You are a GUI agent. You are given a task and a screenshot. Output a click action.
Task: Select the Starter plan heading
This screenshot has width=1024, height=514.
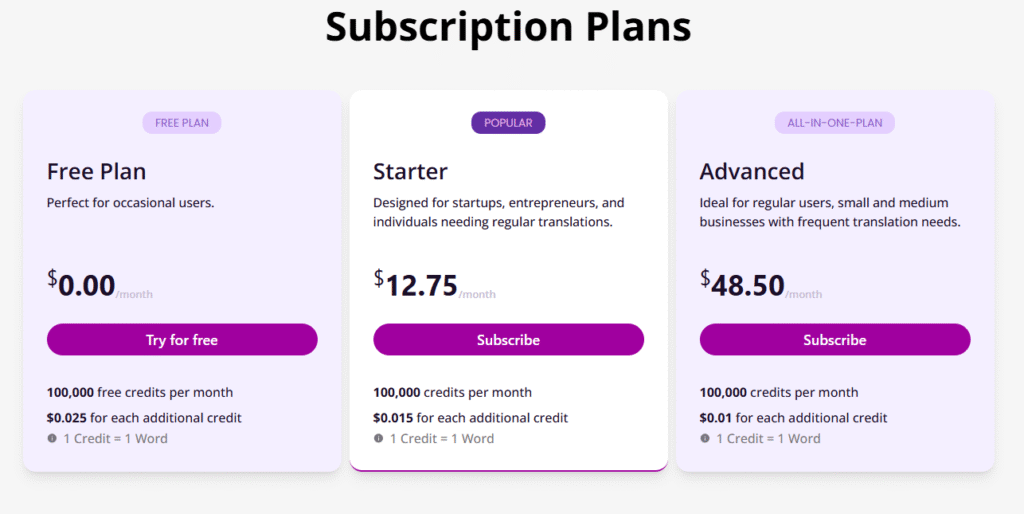pyautogui.click(x=411, y=171)
